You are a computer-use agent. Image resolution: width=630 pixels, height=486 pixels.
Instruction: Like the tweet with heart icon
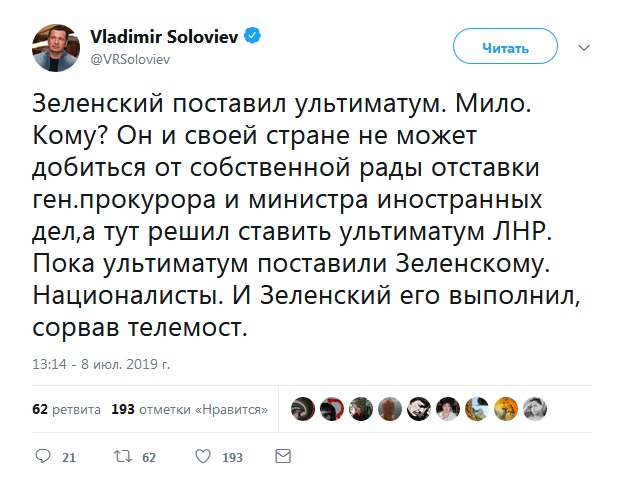point(202,457)
